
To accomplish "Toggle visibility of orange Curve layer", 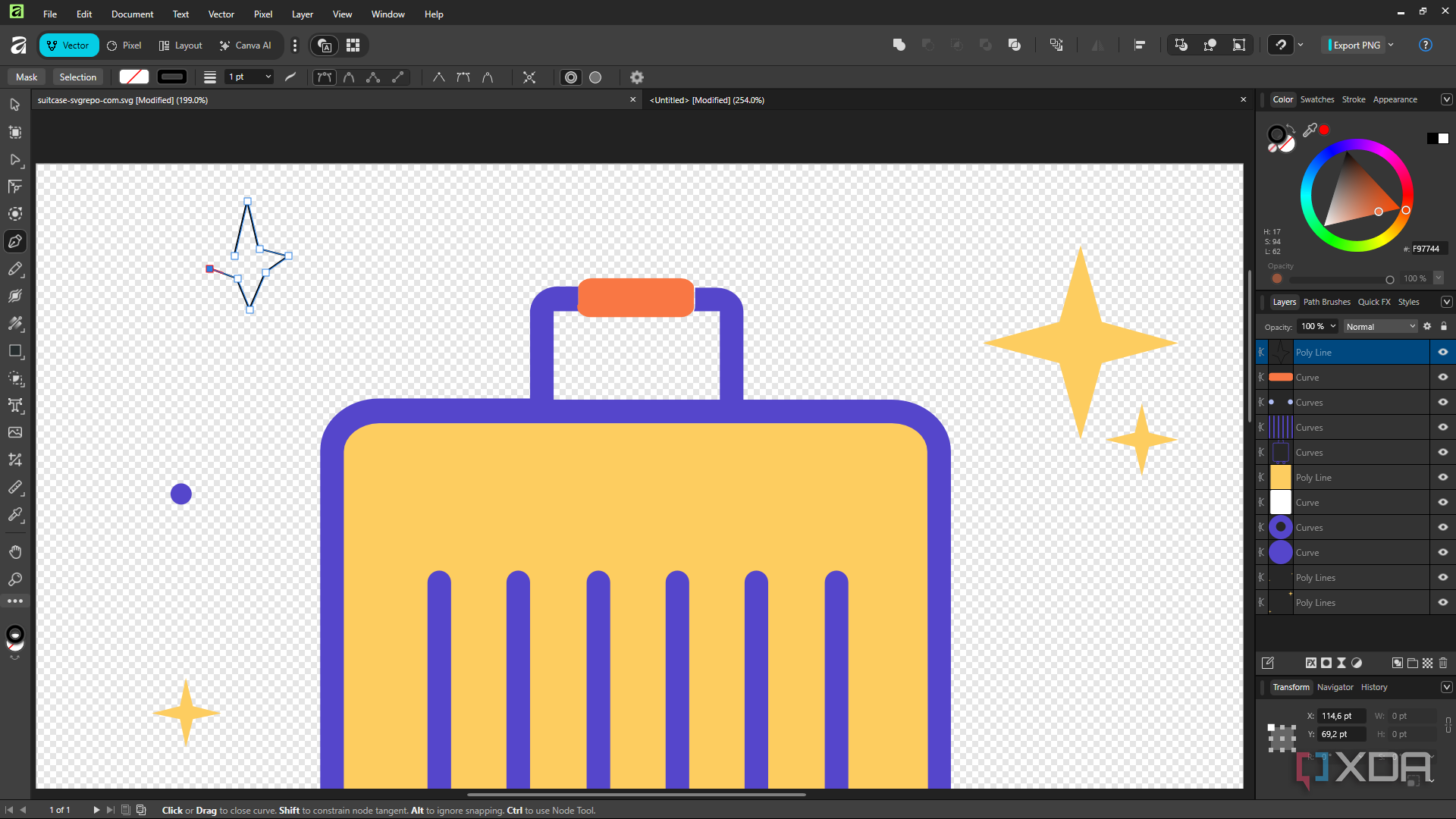I will [1443, 377].
